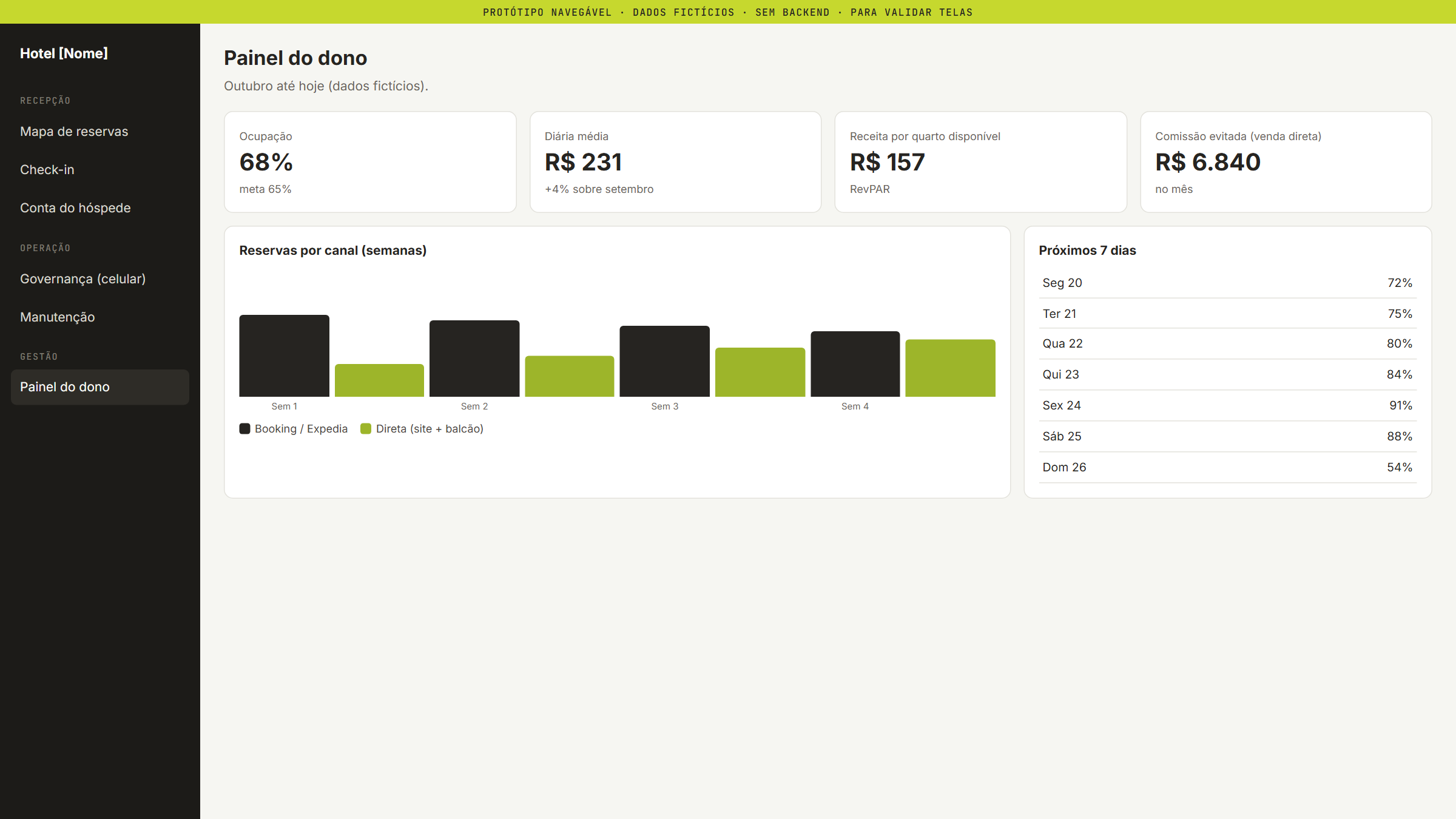1456x819 pixels.
Task: Click the 91% occupancy value
Action: (x=1401, y=405)
